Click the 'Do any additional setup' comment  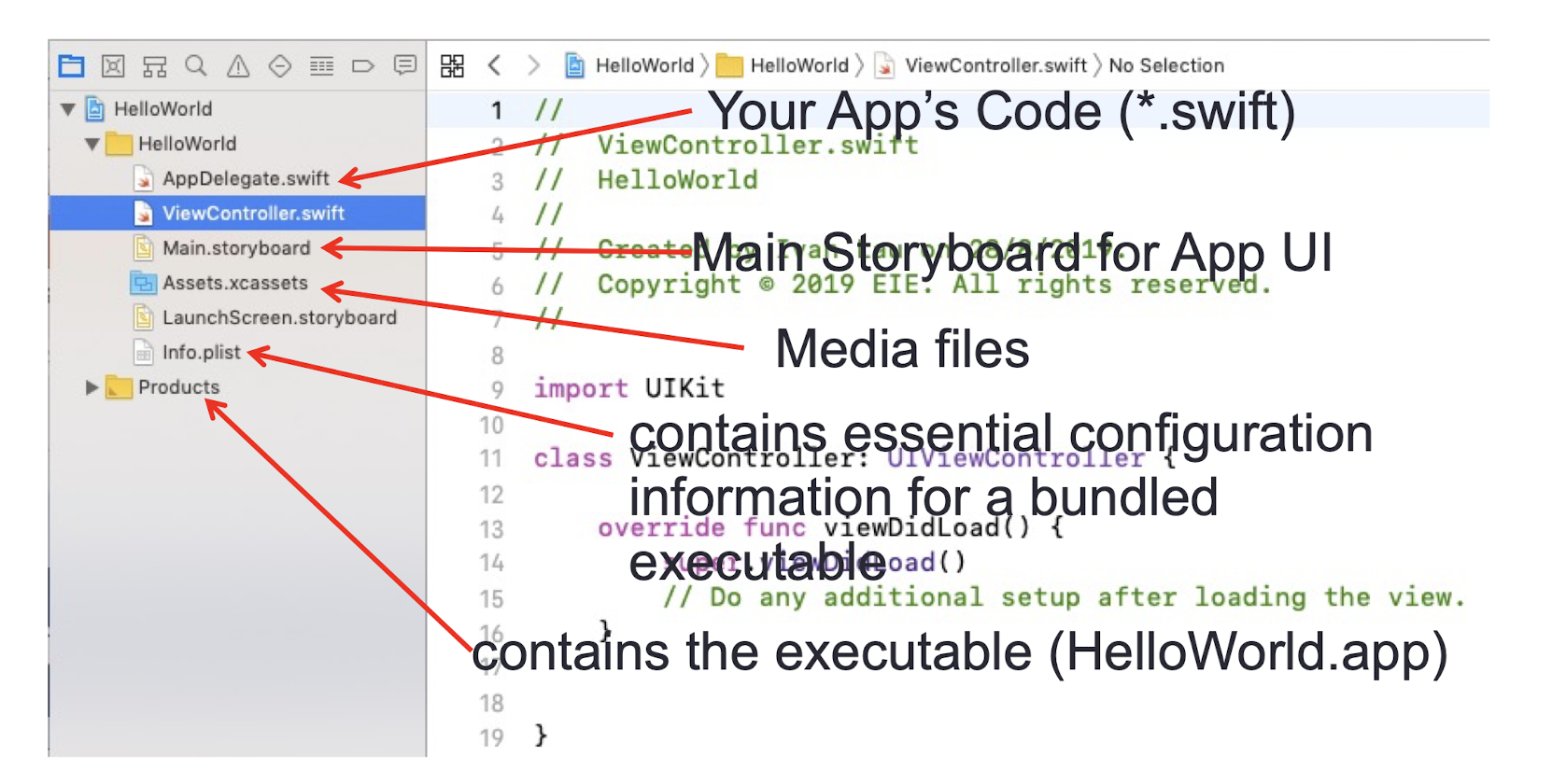point(1064,597)
